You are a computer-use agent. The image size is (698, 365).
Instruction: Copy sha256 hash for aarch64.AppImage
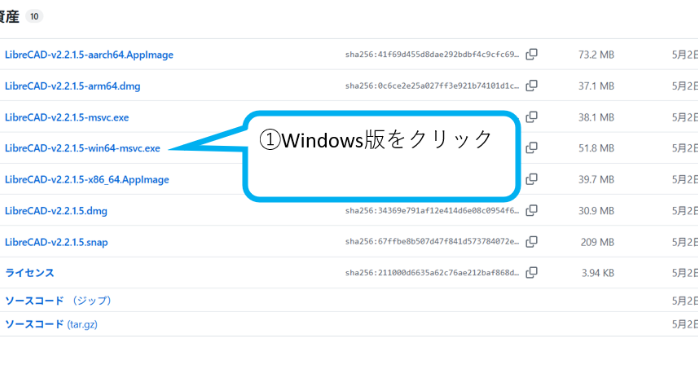tap(532, 54)
